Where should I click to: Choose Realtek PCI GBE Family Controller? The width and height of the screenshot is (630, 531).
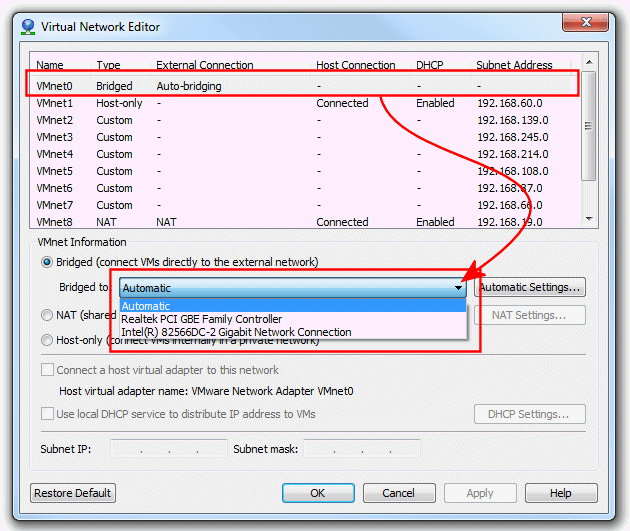click(293, 319)
